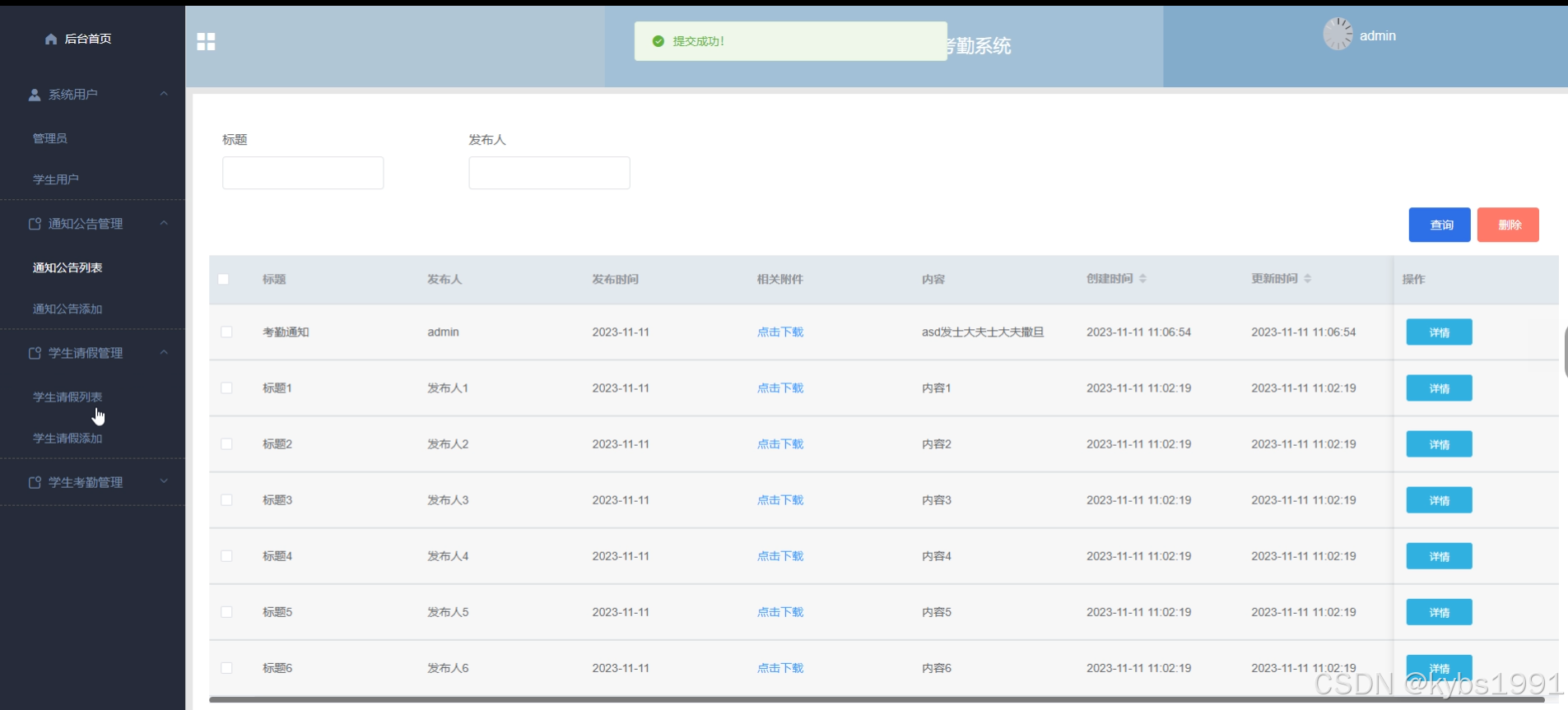1568x710 pixels.
Task: Check the box for row 标题3
Action: pyautogui.click(x=226, y=499)
